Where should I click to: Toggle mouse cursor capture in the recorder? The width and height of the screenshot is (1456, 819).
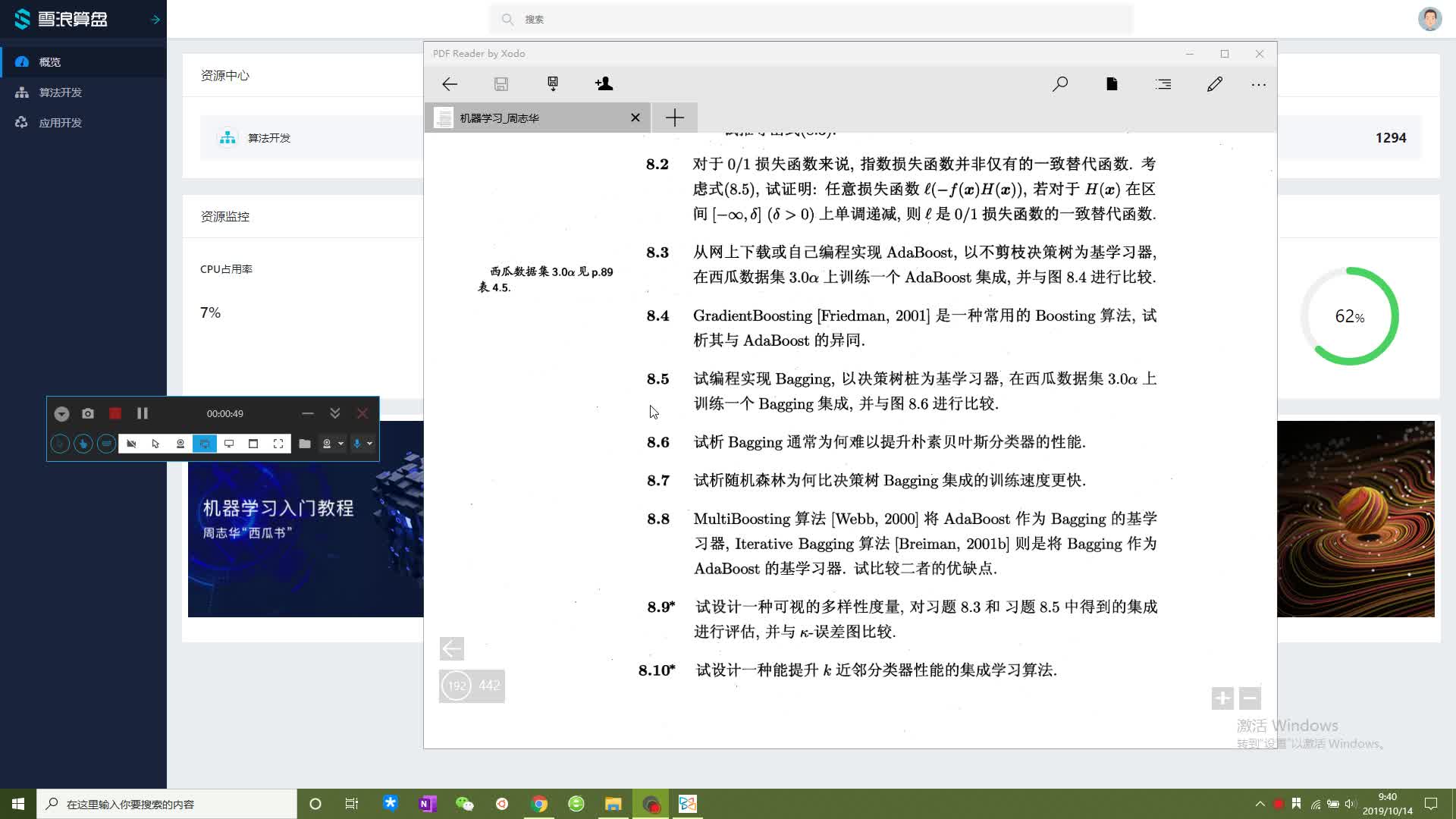(155, 444)
